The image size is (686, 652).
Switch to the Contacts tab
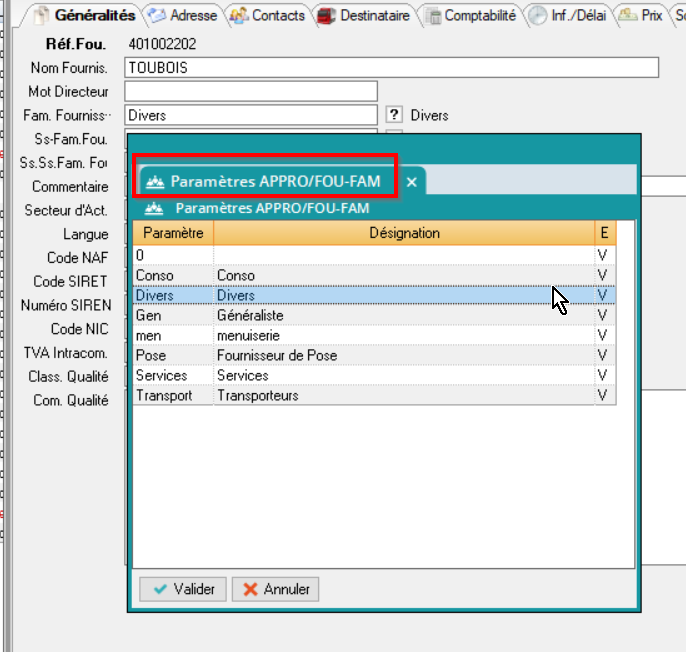click(268, 16)
